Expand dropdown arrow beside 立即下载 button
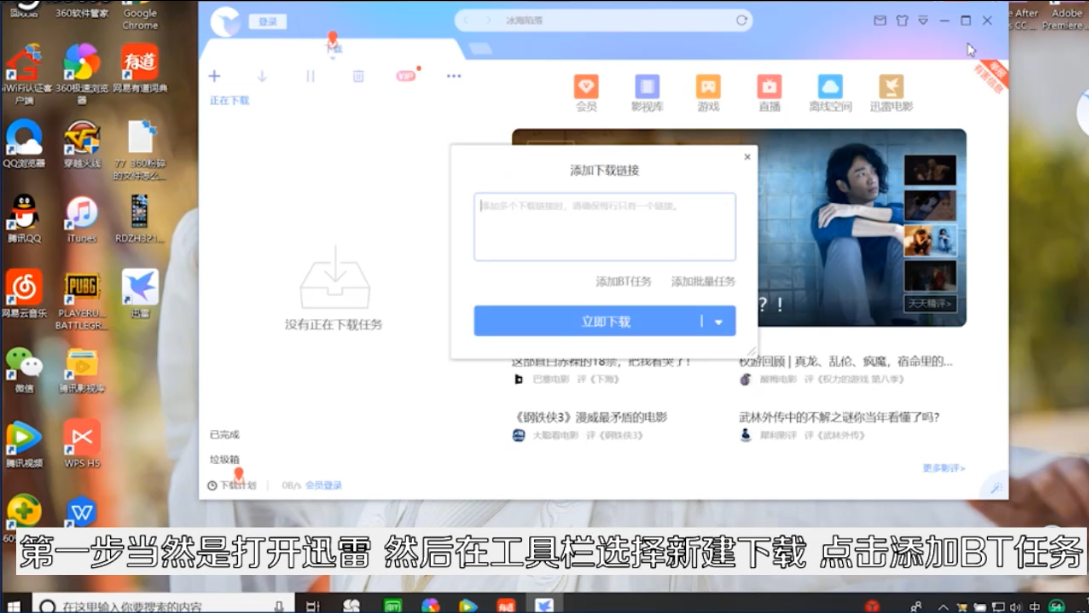Image resolution: width=1089 pixels, height=613 pixels. (719, 322)
